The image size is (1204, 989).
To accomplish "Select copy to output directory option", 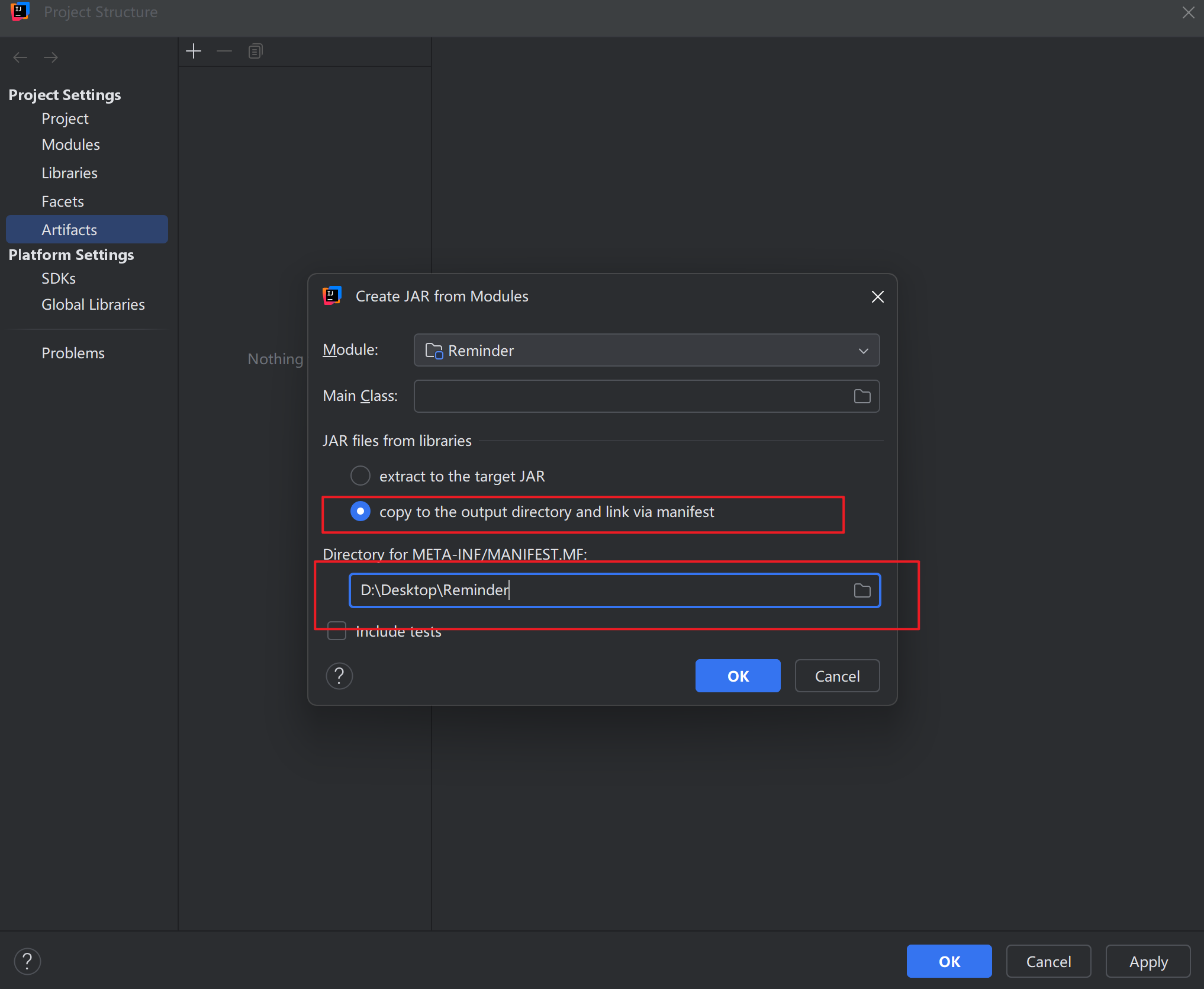I will click(x=360, y=511).
